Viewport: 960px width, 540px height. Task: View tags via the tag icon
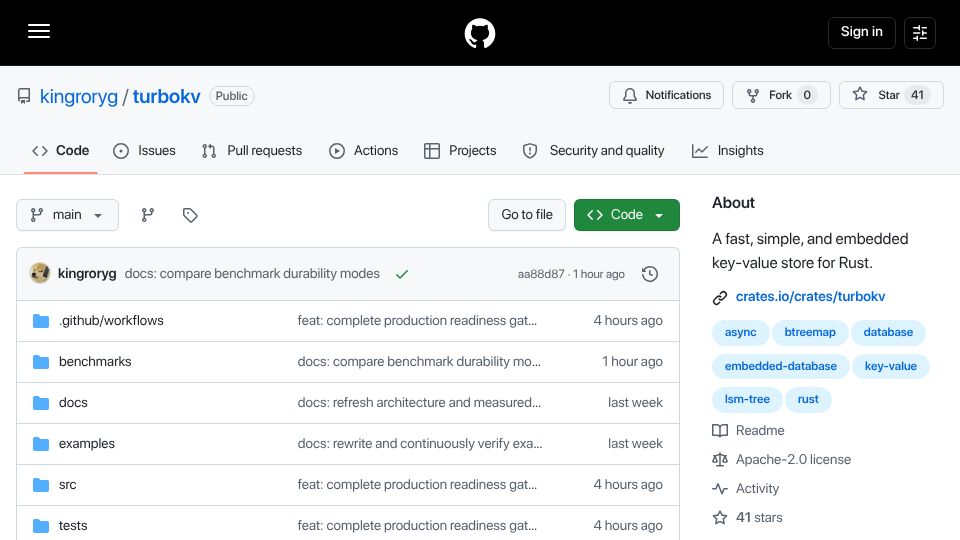point(190,215)
